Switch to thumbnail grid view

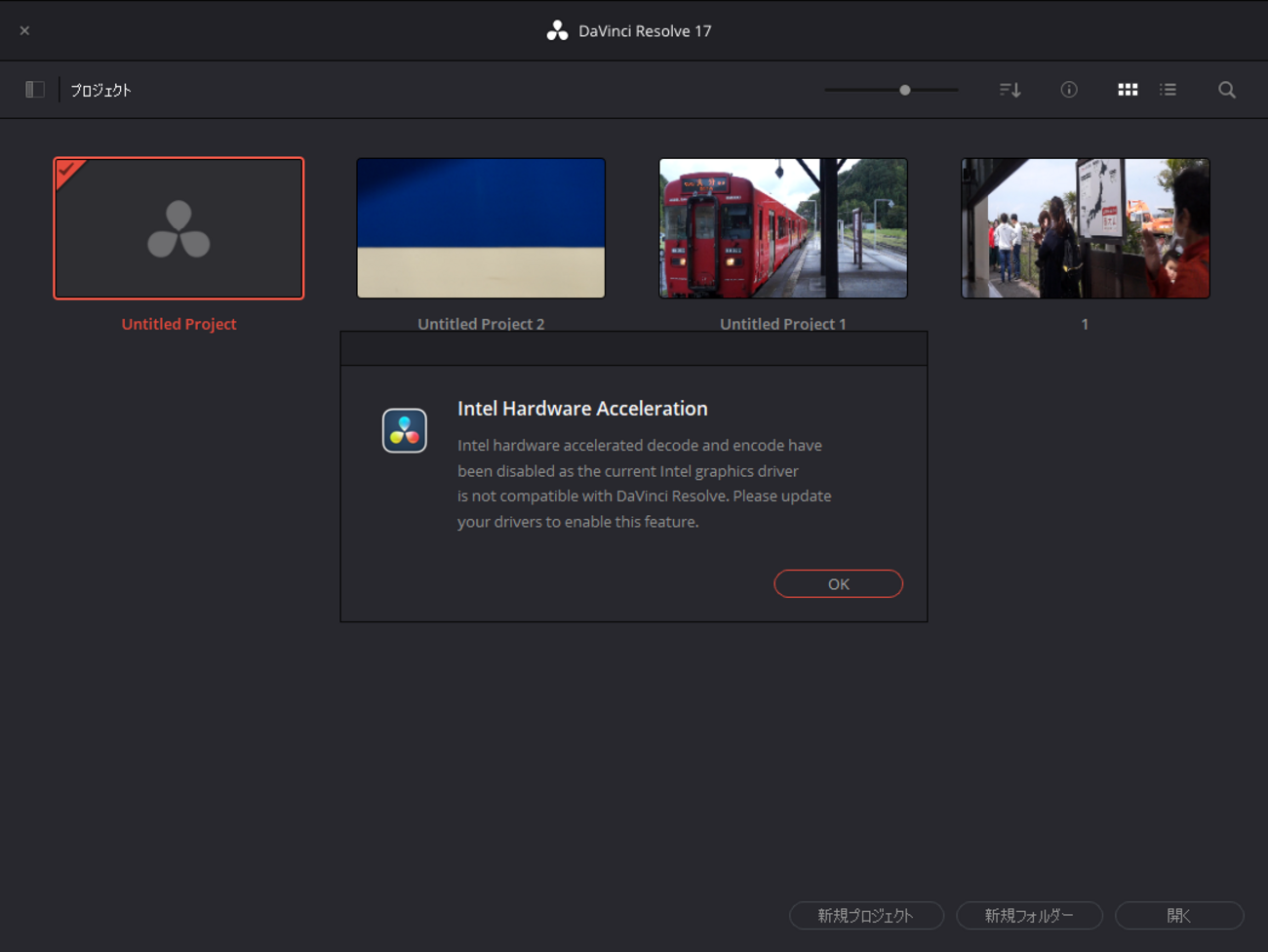click(1128, 90)
